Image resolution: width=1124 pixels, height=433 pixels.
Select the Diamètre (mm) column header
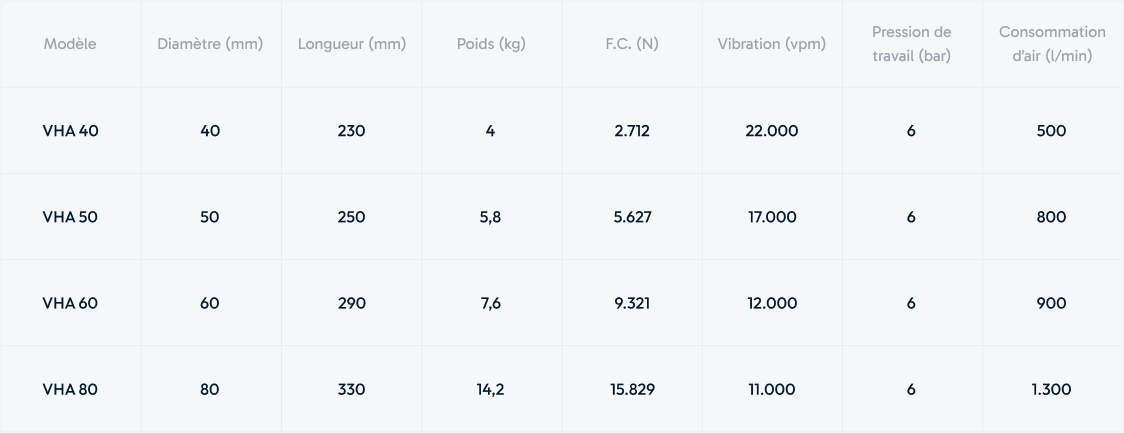(210, 44)
